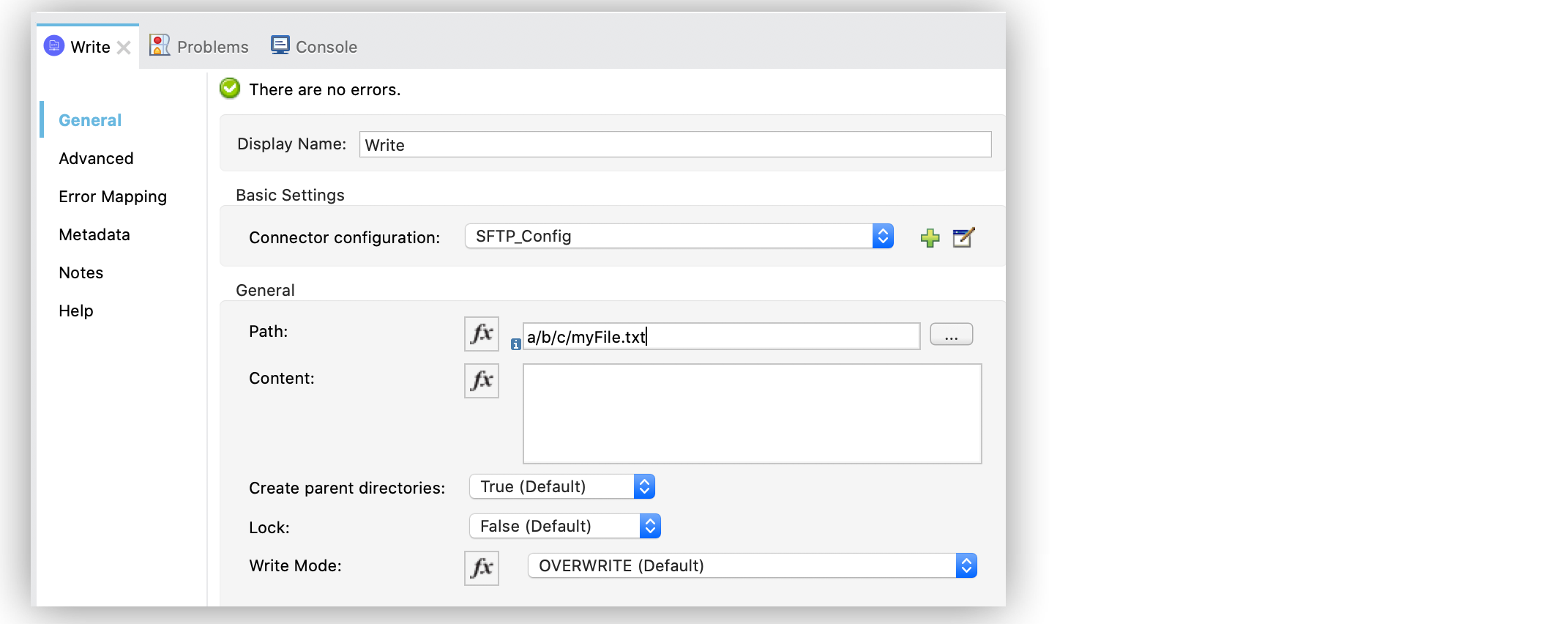Switch to the Console tab
1568x624 pixels.
point(325,45)
